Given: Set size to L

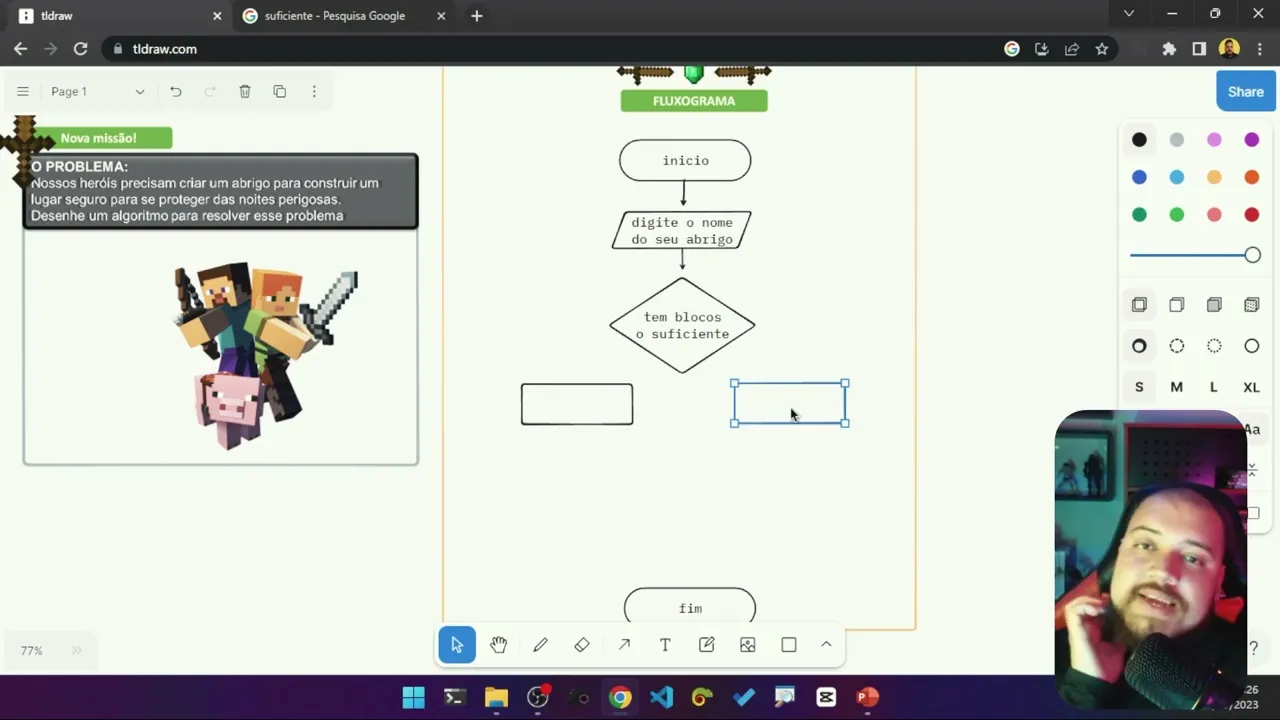Looking at the screenshot, I should (x=1214, y=387).
